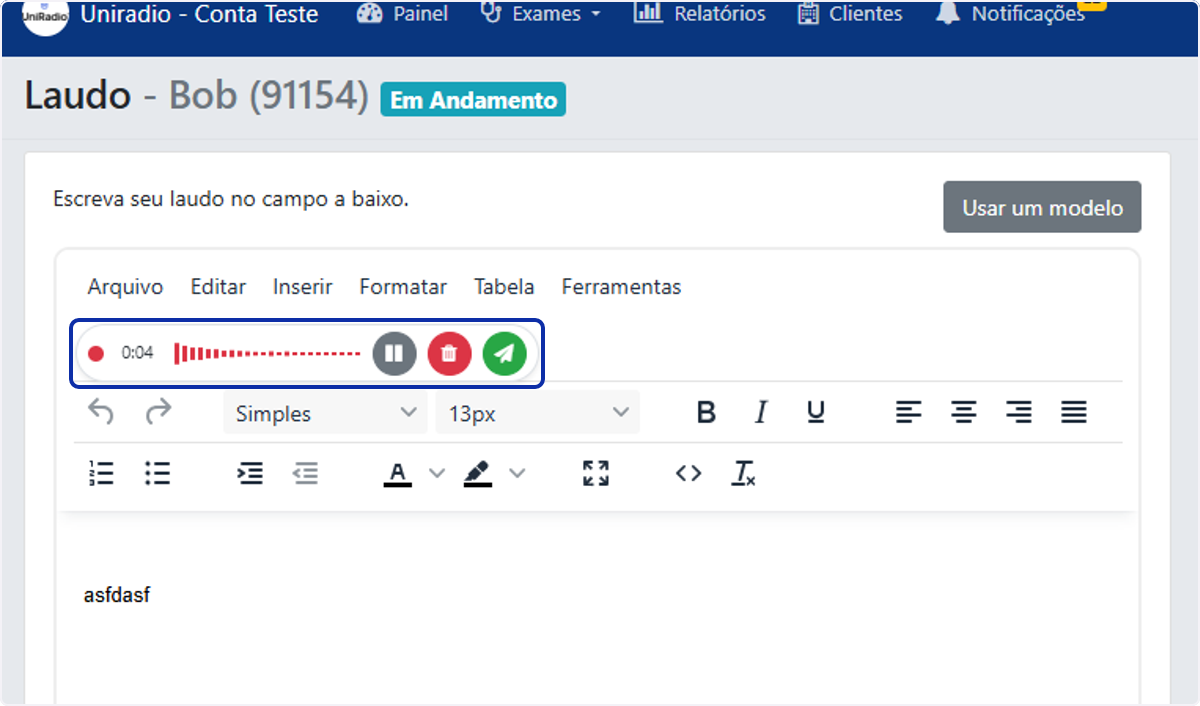The width and height of the screenshot is (1200, 706).
Task: Click the Usar um modelo button
Action: point(1042,207)
